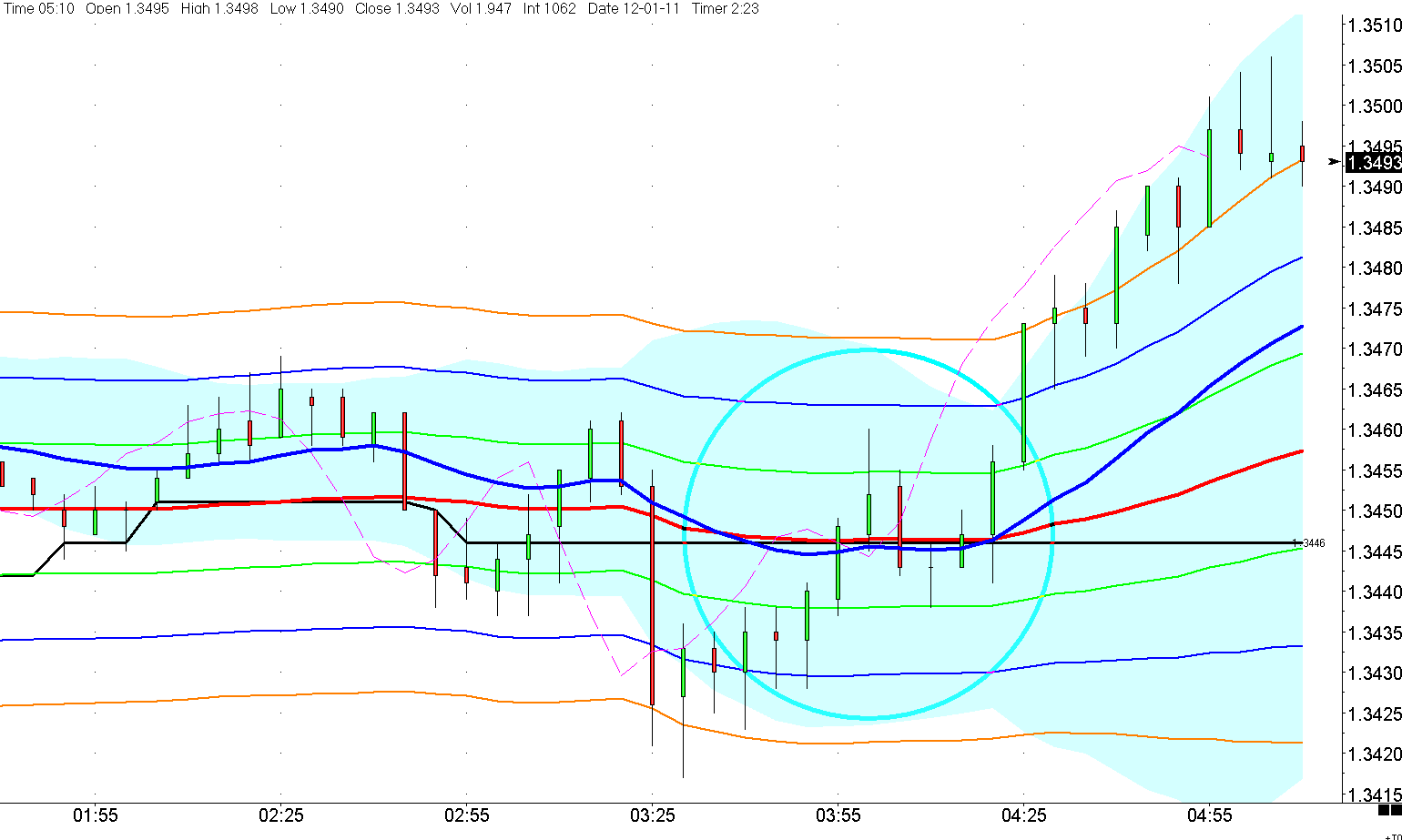Click the "Timer 2:23" countdown readout
The image size is (1402, 840).
[726, 8]
